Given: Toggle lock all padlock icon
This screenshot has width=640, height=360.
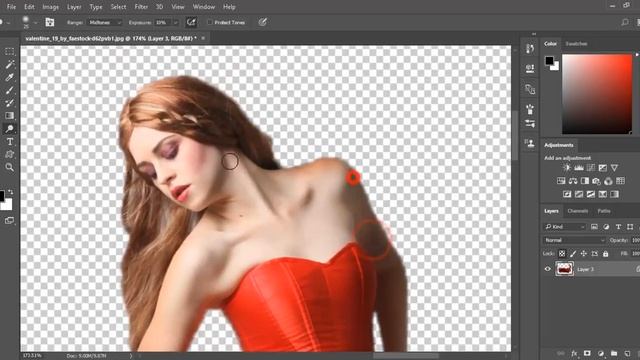Looking at the screenshot, I should coord(605,253).
